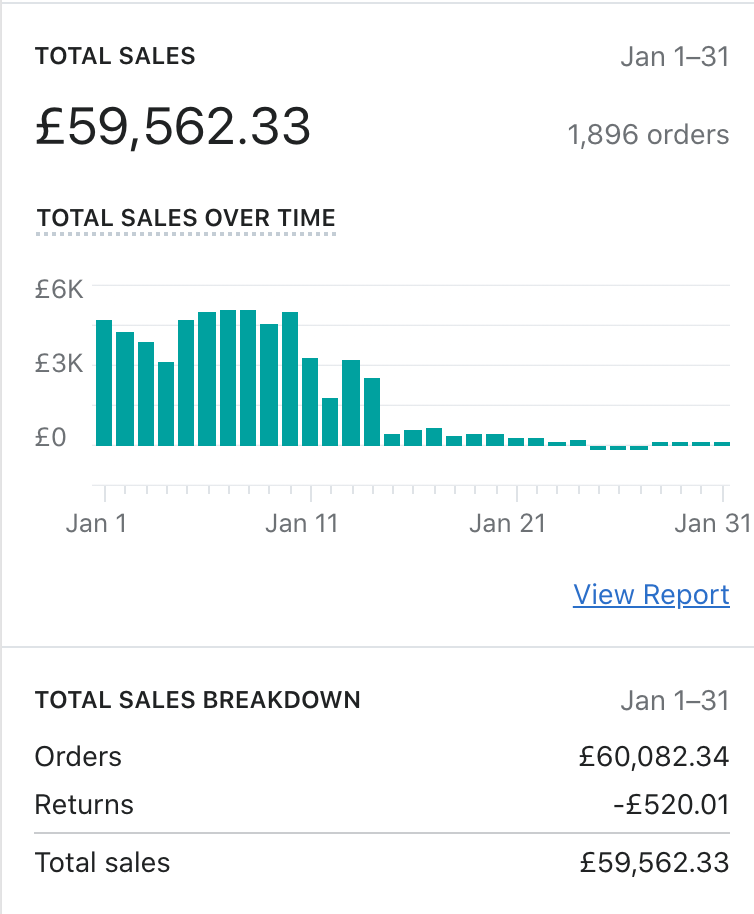Click the "Returns" row label
The height and width of the screenshot is (914, 754).
click(x=84, y=805)
